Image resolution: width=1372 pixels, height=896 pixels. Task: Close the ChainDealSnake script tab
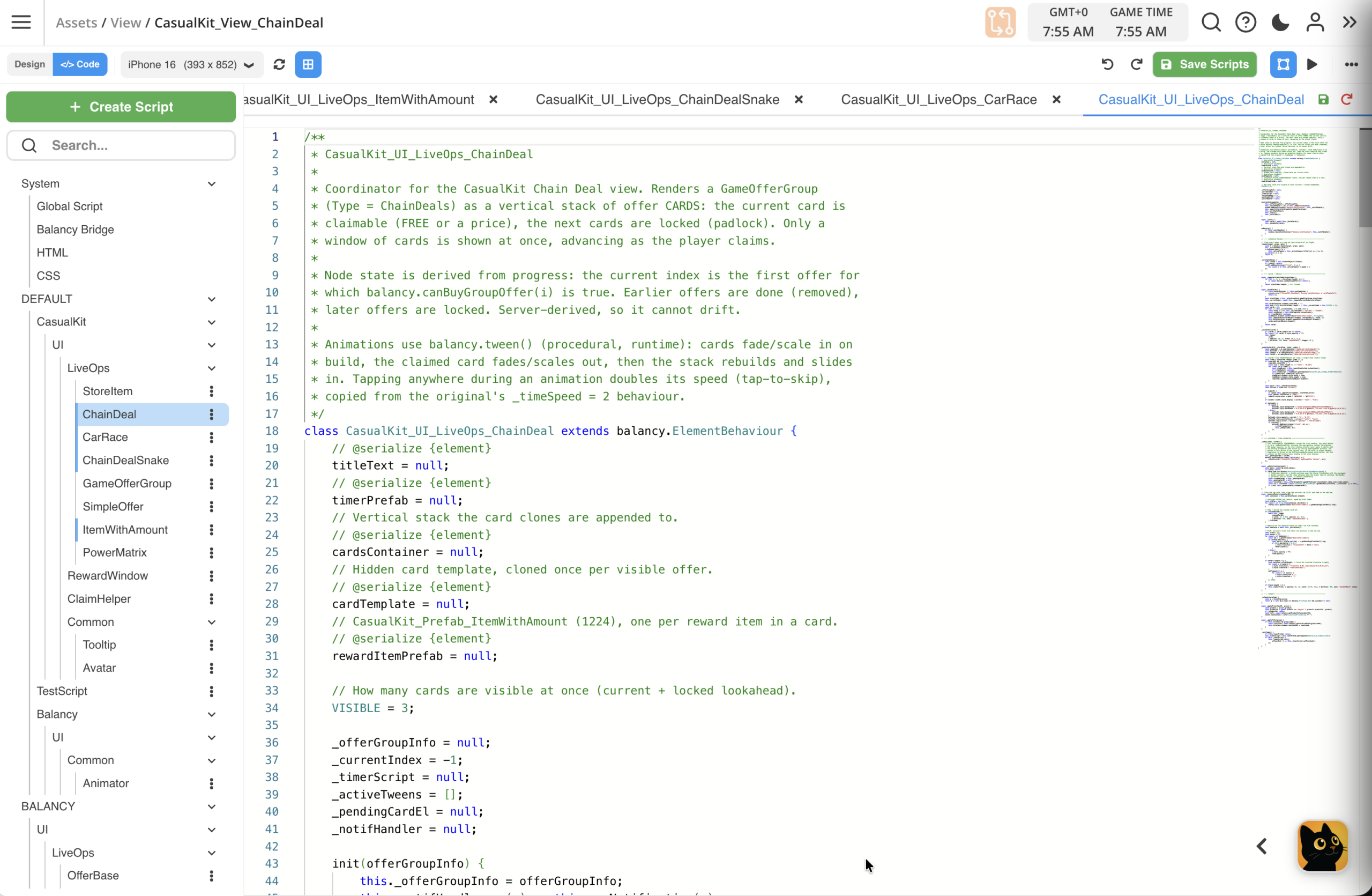point(799,100)
